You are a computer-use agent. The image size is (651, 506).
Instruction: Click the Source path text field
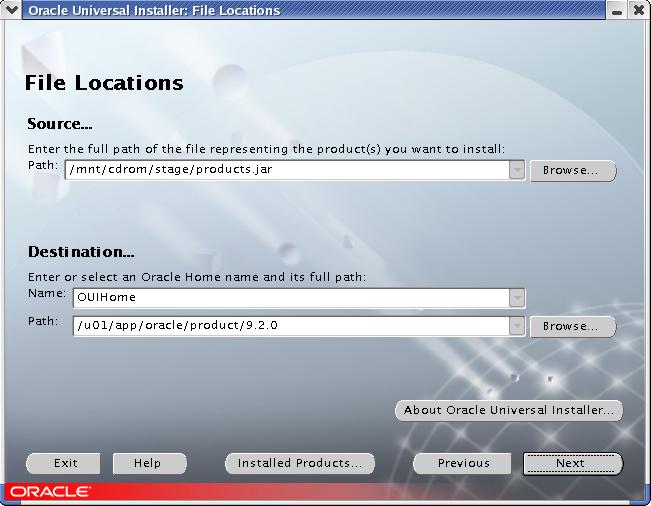point(286,170)
